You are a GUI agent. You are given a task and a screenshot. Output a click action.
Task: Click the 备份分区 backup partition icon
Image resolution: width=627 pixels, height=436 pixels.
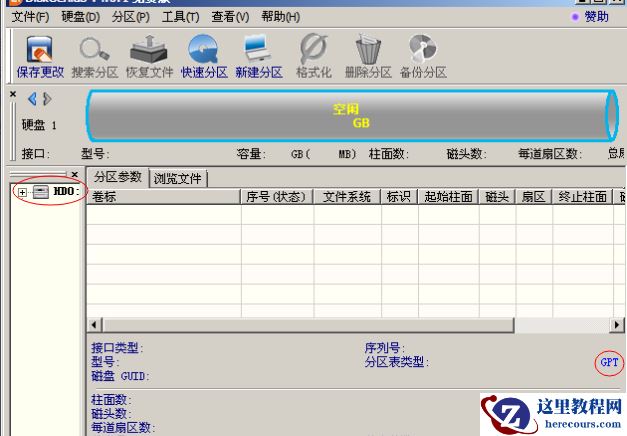423,49
